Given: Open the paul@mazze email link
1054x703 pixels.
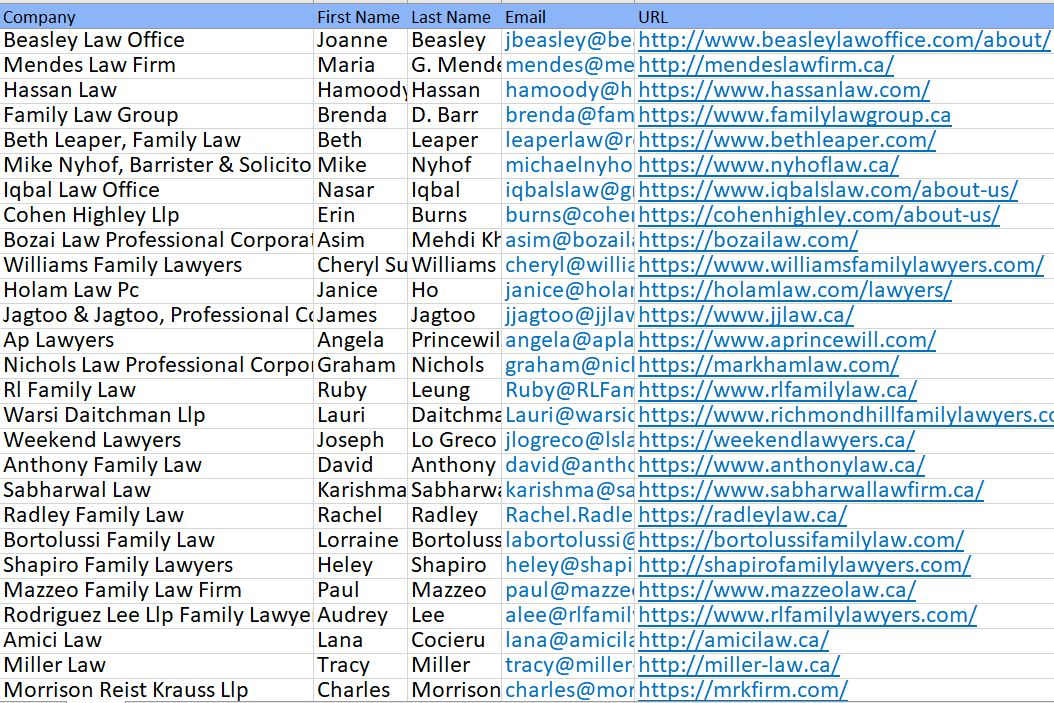Looking at the screenshot, I should [x=569, y=590].
